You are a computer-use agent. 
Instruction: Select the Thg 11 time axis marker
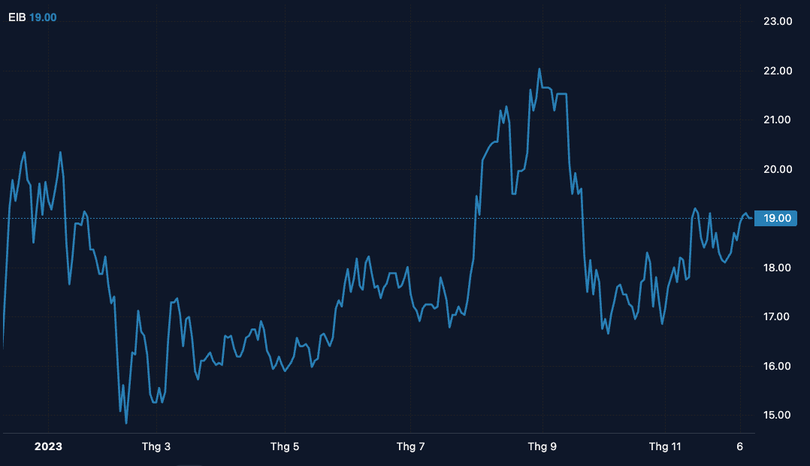665,446
